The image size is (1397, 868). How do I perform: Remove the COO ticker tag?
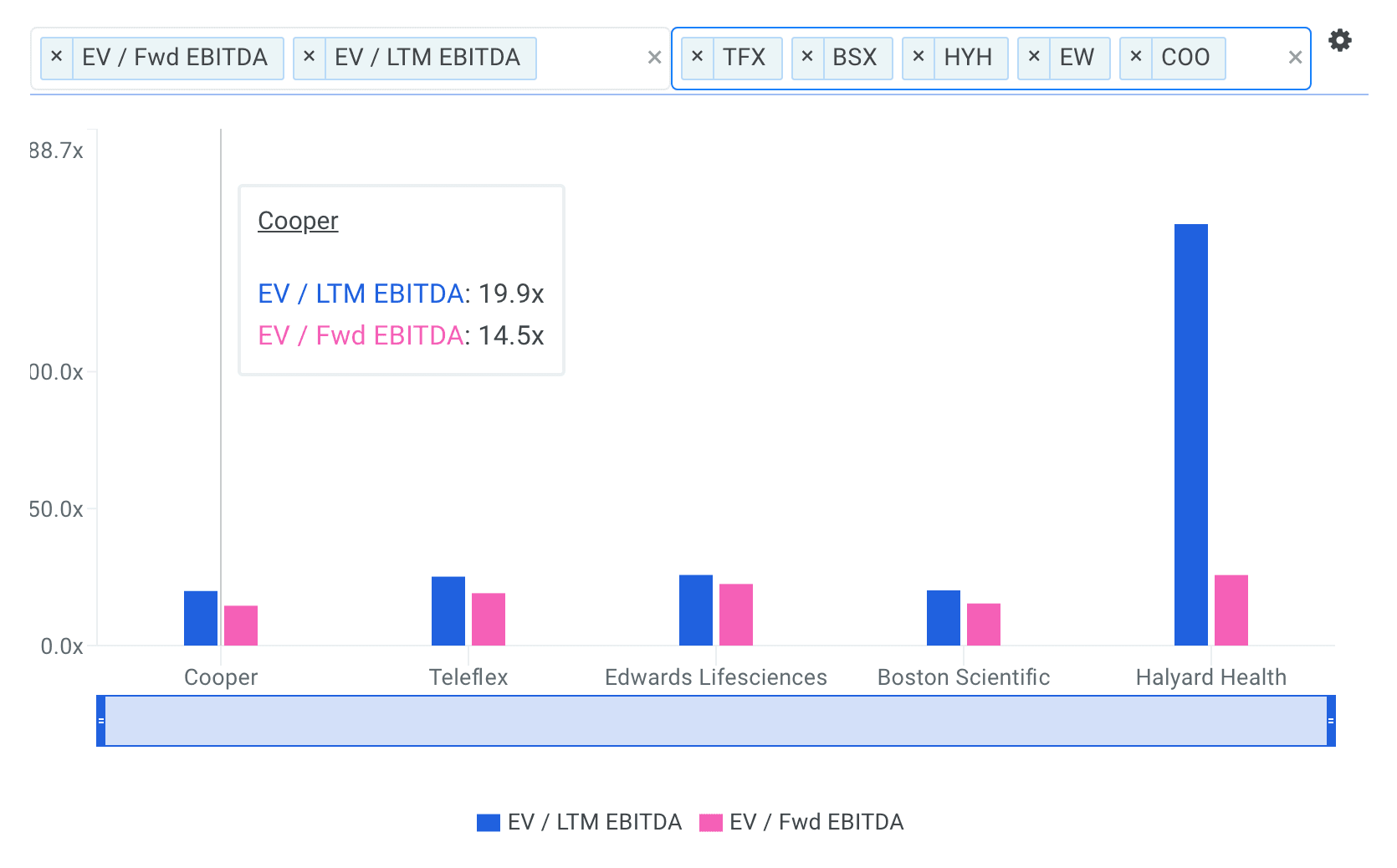[x=1136, y=57]
